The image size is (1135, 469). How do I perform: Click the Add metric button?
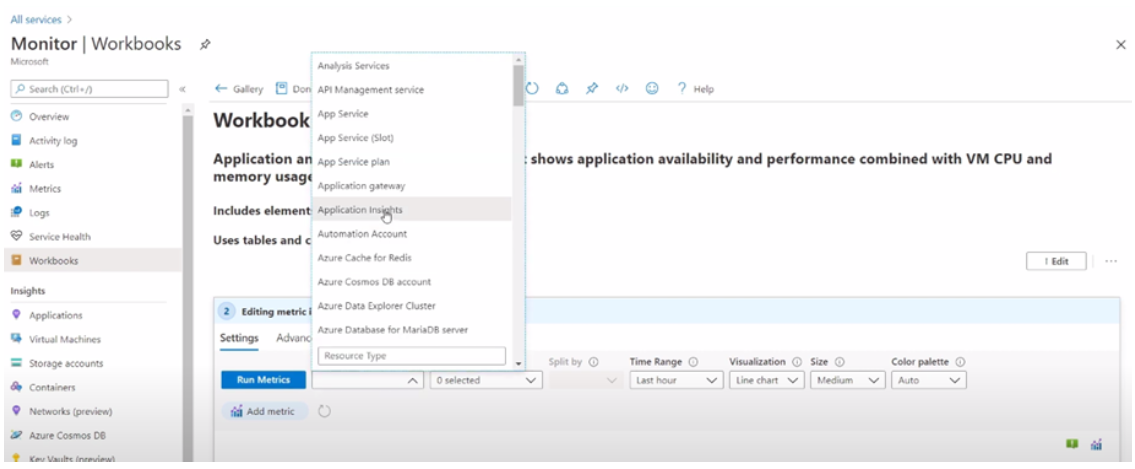[x=263, y=411]
